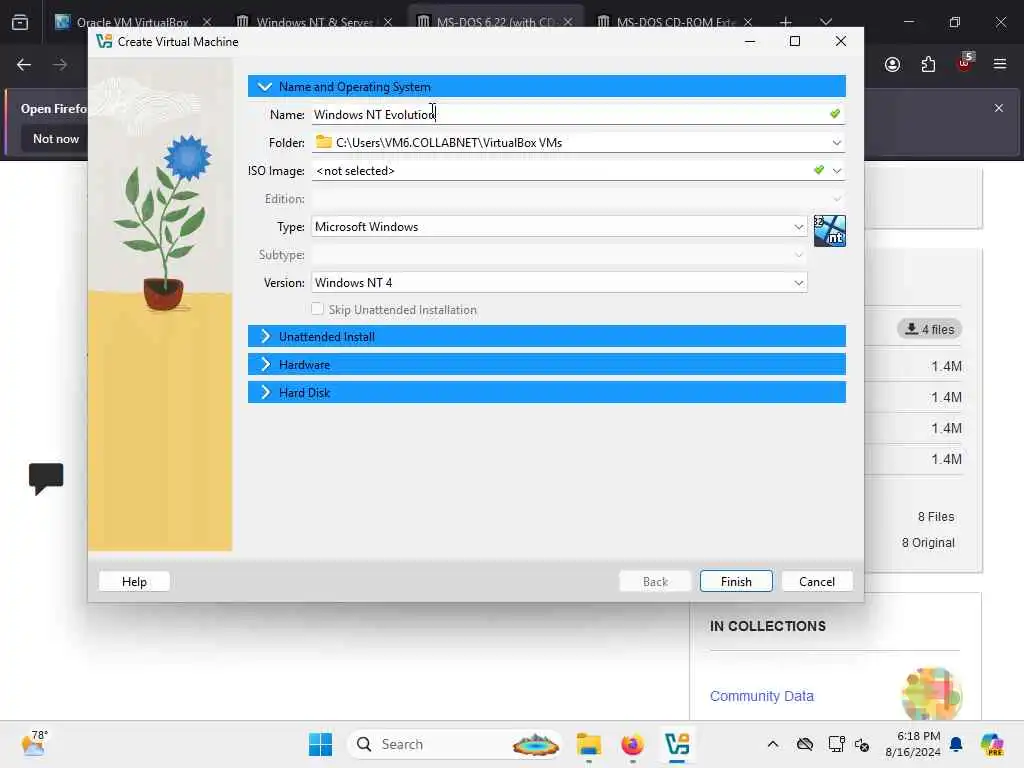Switch to MS-DOS CD-ROM Extension tab
Viewport: 1024px width, 768px height.
click(675, 22)
